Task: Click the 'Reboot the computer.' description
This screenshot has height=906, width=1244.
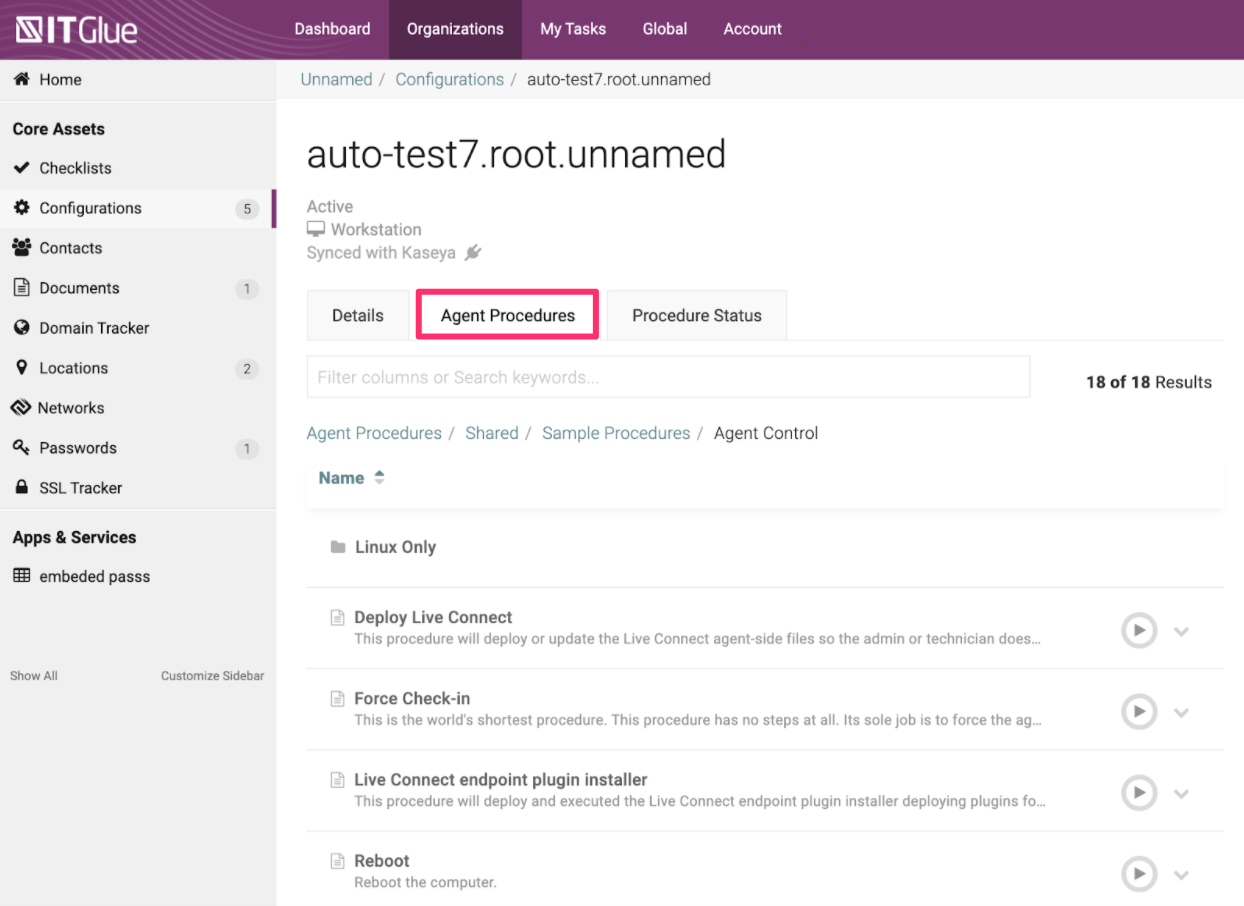Action: (x=426, y=882)
